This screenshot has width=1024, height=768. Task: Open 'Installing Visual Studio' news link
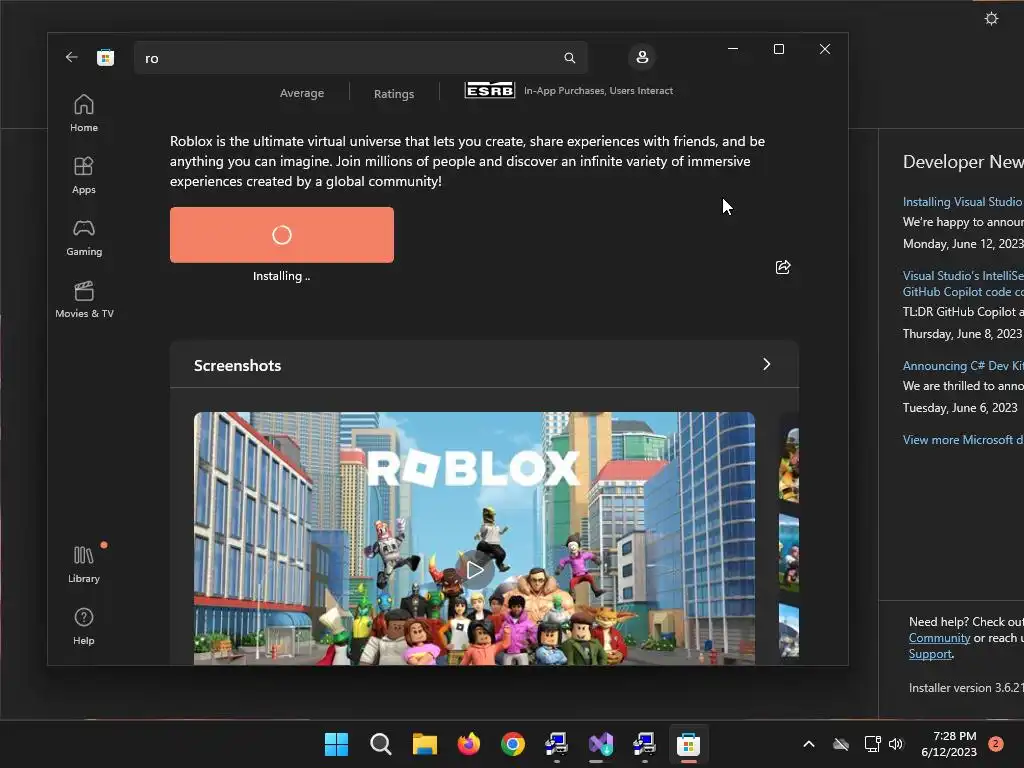click(x=963, y=202)
